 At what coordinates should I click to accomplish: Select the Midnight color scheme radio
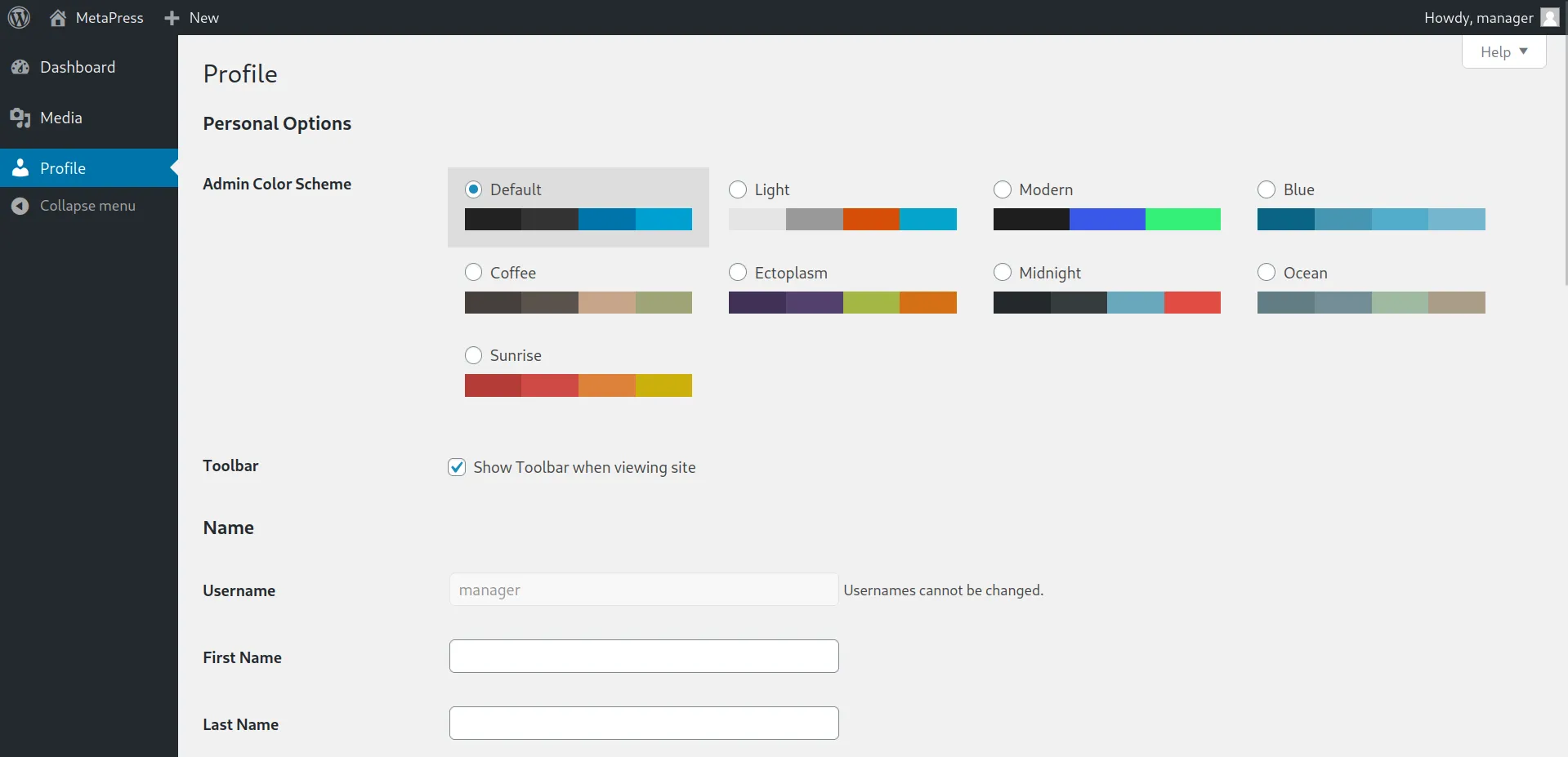[1003, 272]
